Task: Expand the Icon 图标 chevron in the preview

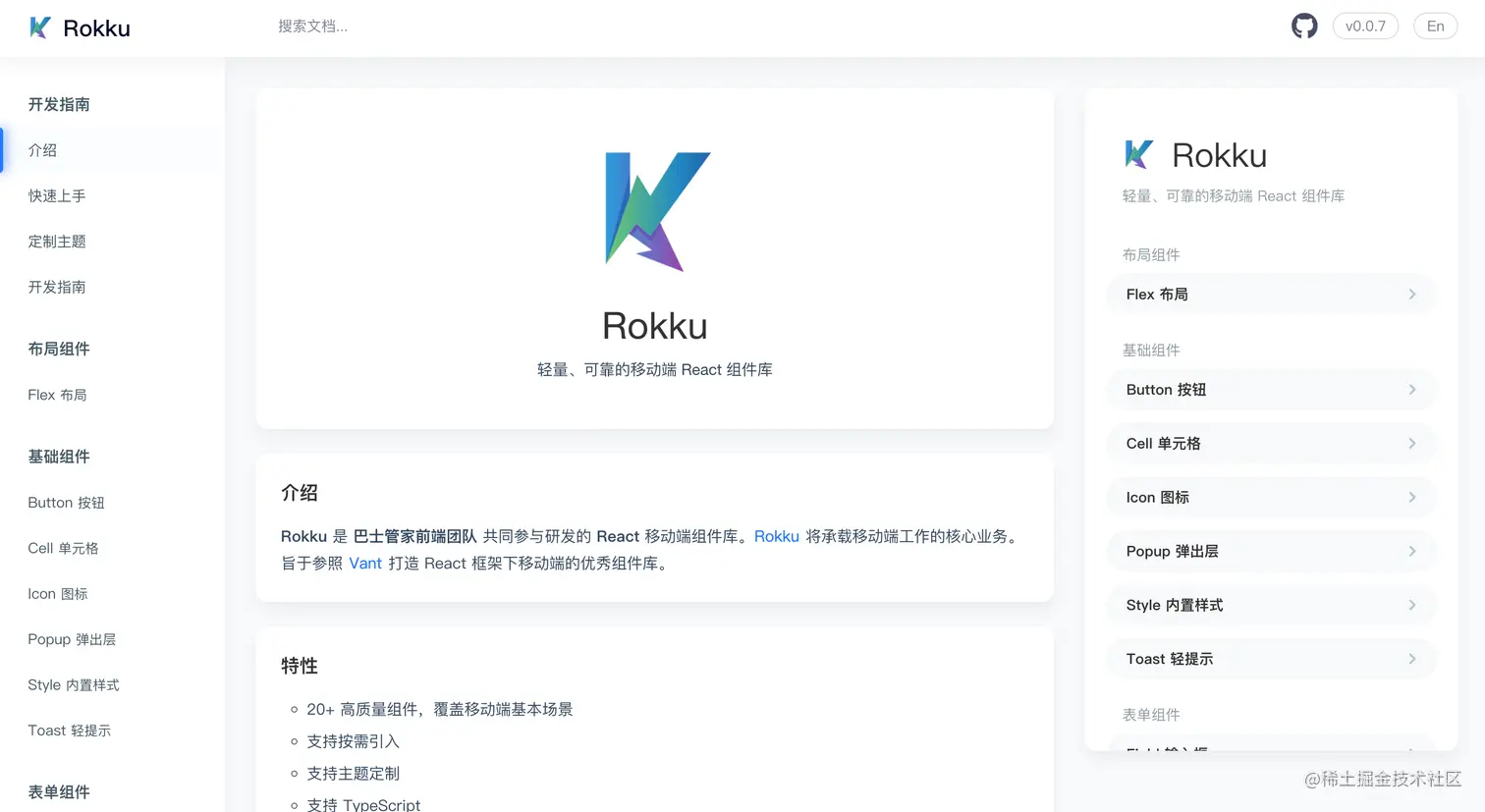Action: tap(1411, 498)
